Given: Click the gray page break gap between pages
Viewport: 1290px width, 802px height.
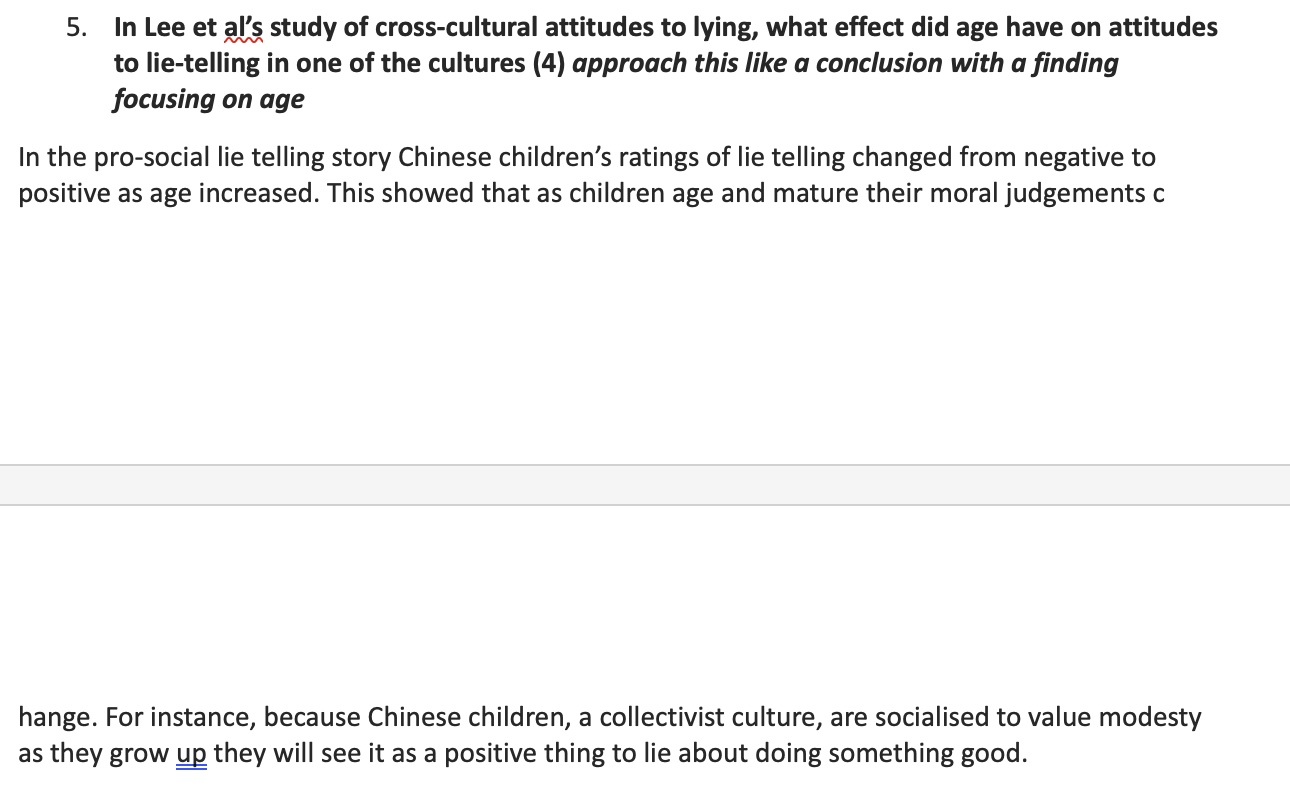Looking at the screenshot, I should click(x=645, y=485).
